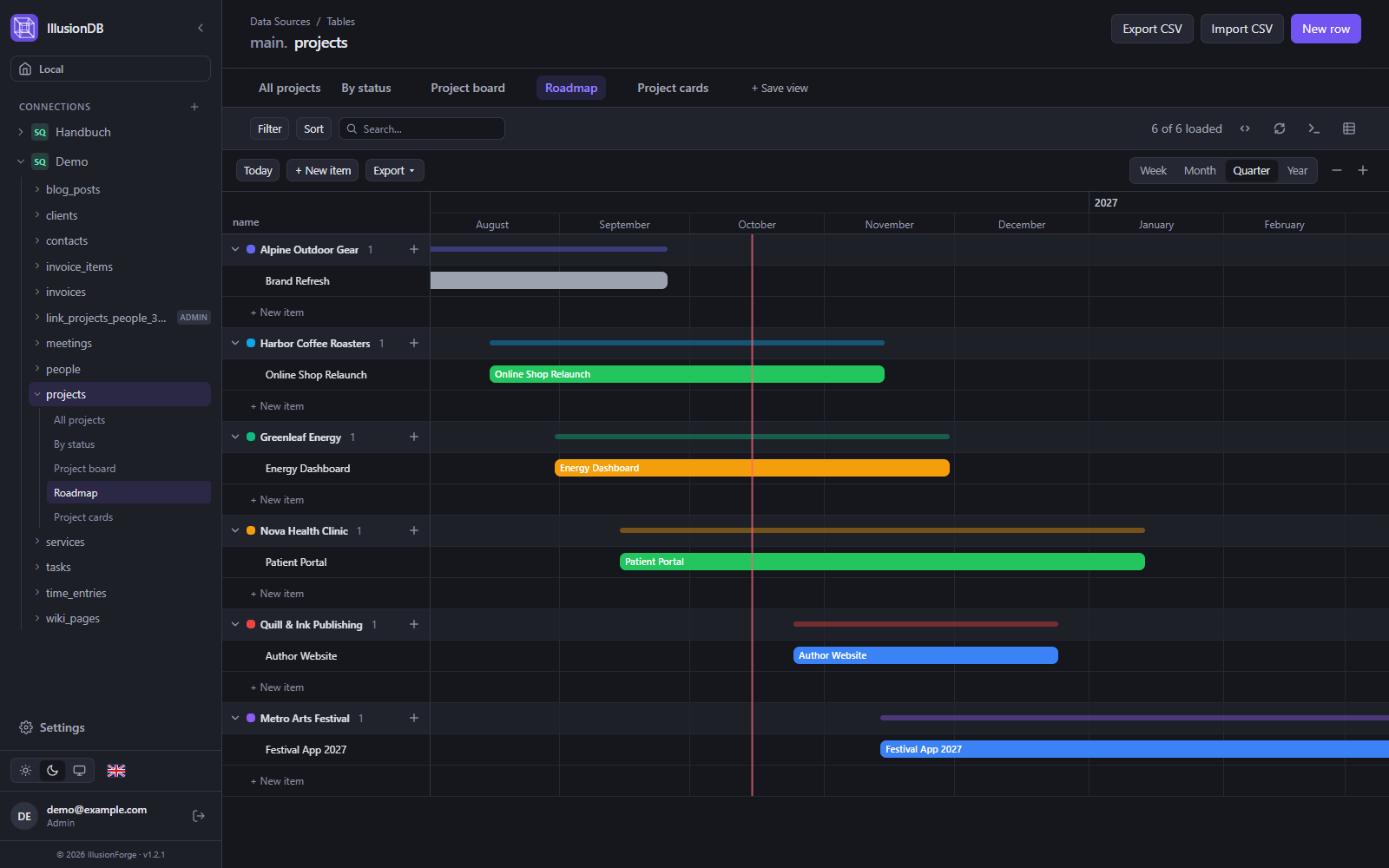Click the Today button
1389x868 pixels.
258,170
